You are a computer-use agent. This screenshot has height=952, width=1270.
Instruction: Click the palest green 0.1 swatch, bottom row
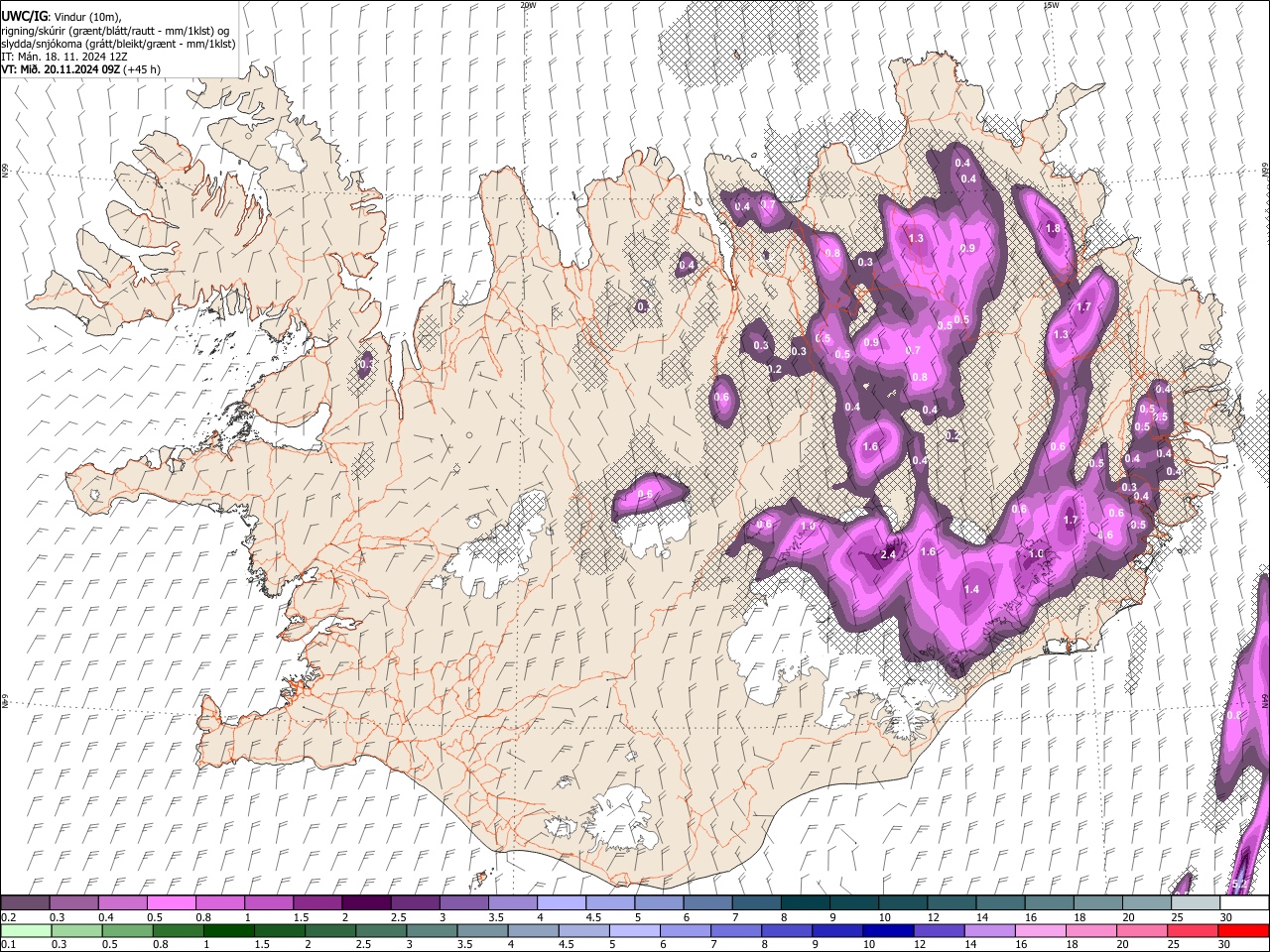(26, 930)
